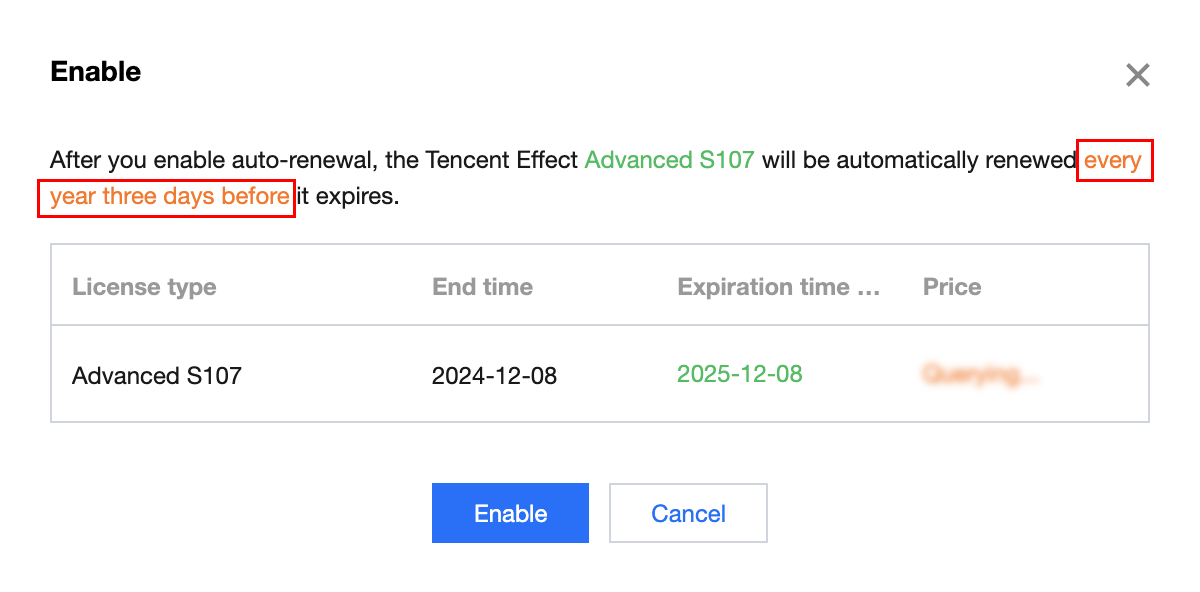Image resolution: width=1200 pixels, height=592 pixels.
Task: Click the blue Enable button
Action: click(x=510, y=513)
